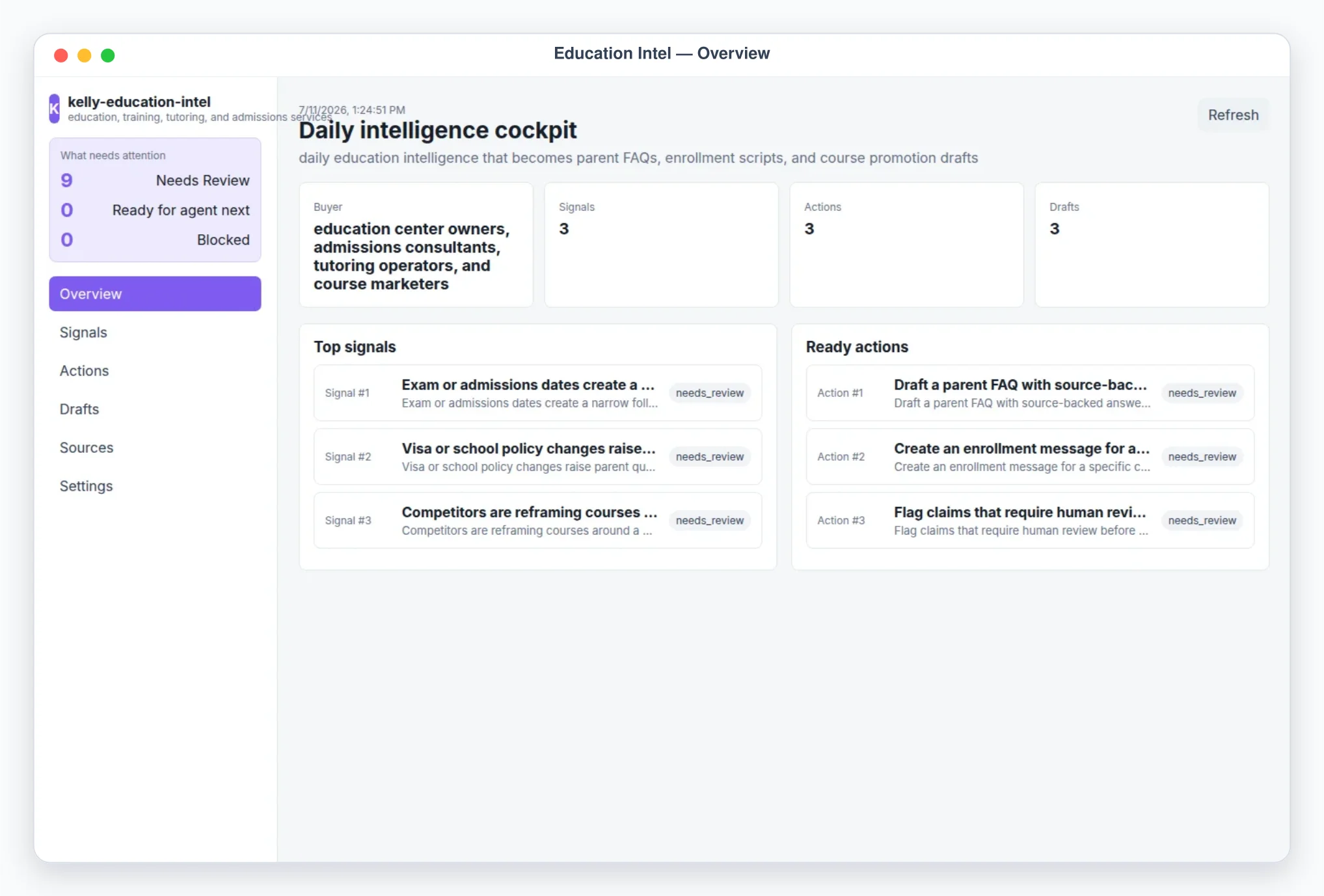Open Signal #1 about exam admissions dates
The image size is (1324, 896).
click(537, 393)
